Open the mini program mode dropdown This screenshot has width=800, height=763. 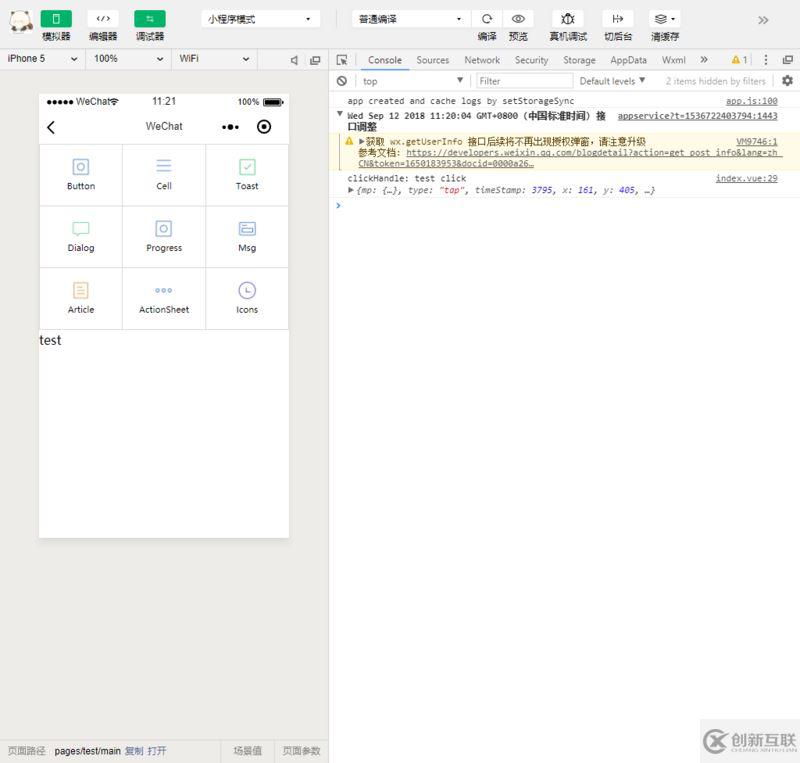click(x=260, y=19)
